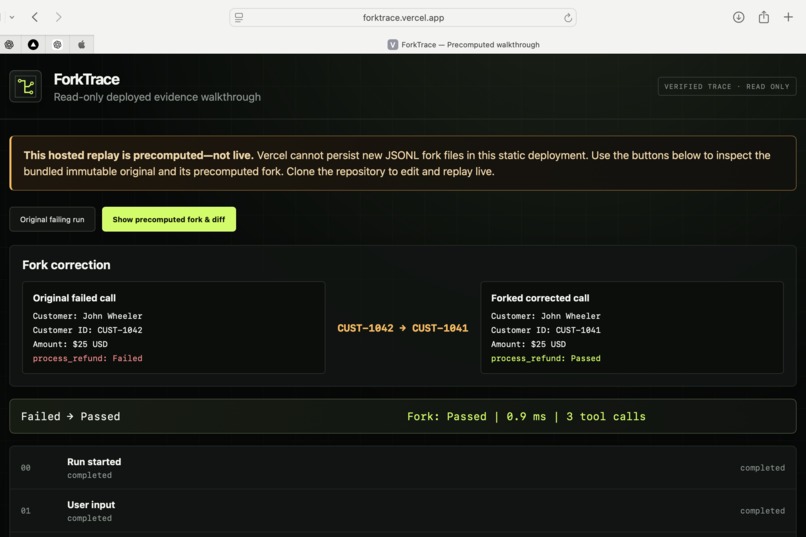Screen dimensions: 806x537
Task: Click 'This hosted replay is precomputed—not live.' text
Action: pyautogui.click(x=138, y=155)
